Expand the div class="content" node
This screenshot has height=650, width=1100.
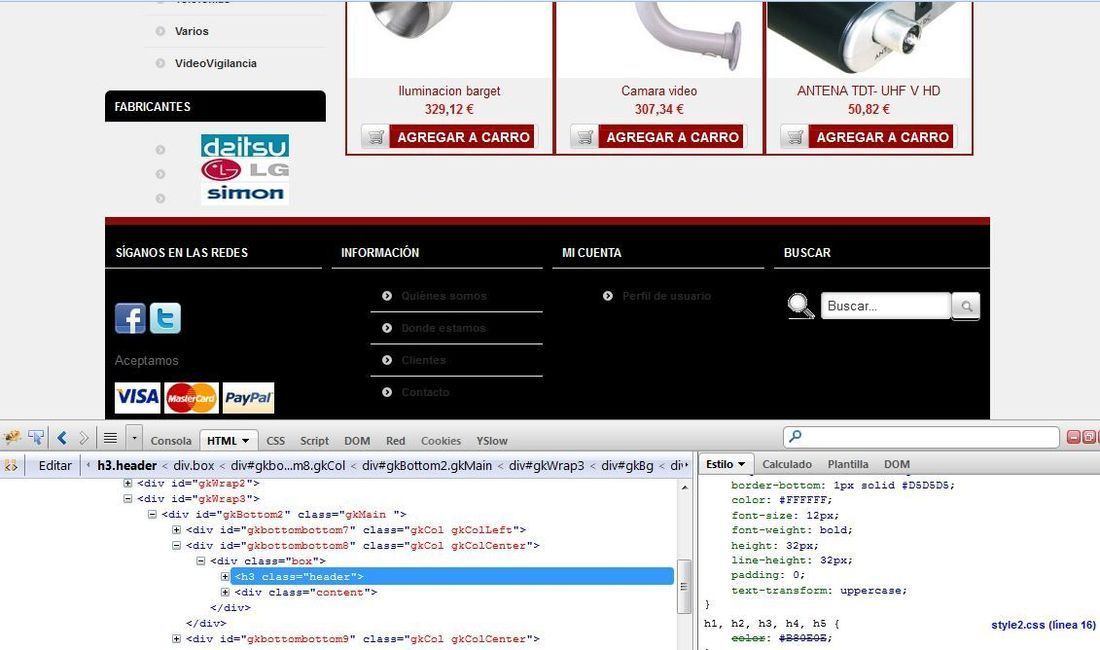[x=225, y=592]
